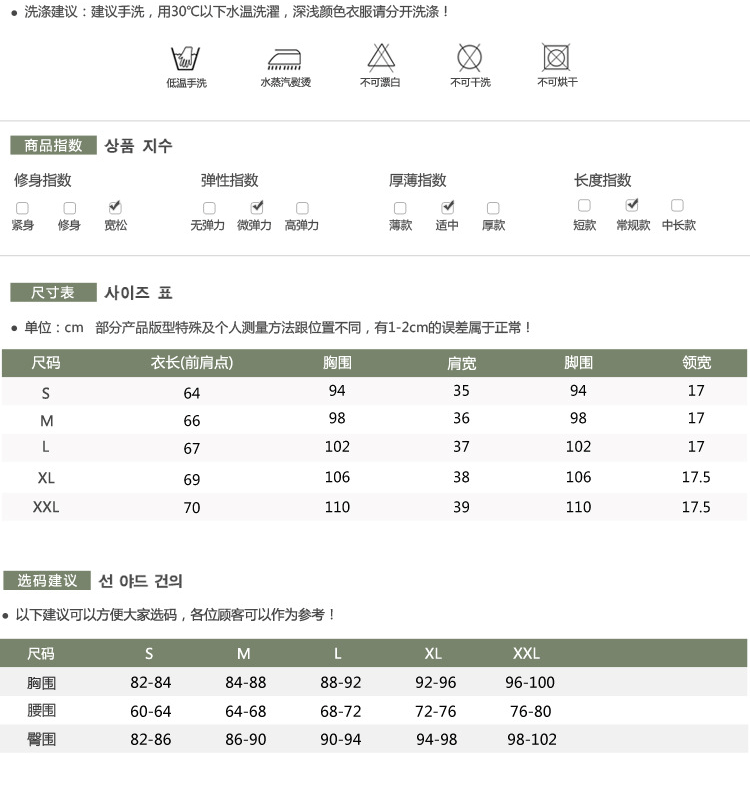This screenshot has height=803, width=750.
Task: Click the 胸围 column header in size table
Action: point(337,362)
